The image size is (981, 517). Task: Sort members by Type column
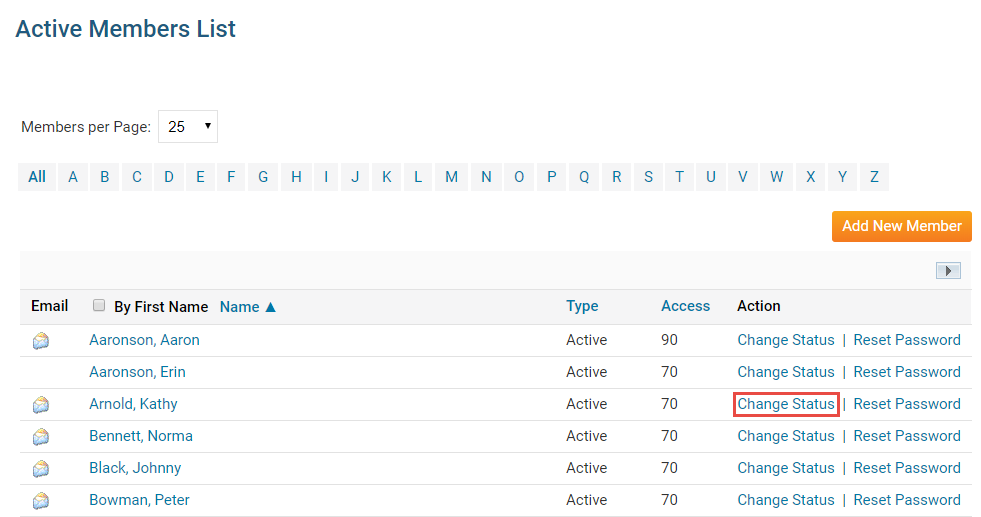582,306
